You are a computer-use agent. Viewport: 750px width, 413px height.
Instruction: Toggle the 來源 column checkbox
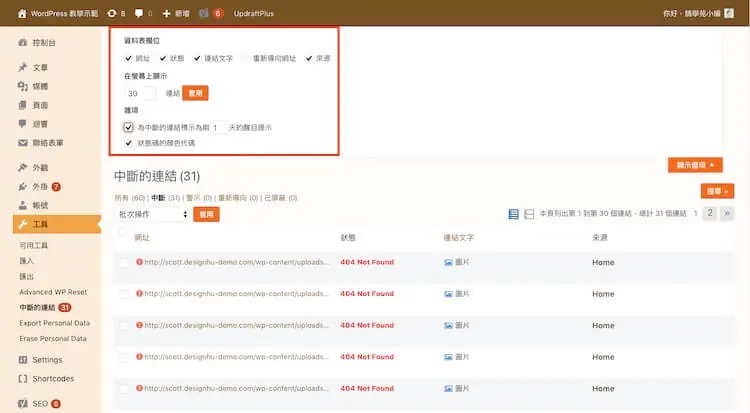coord(309,58)
